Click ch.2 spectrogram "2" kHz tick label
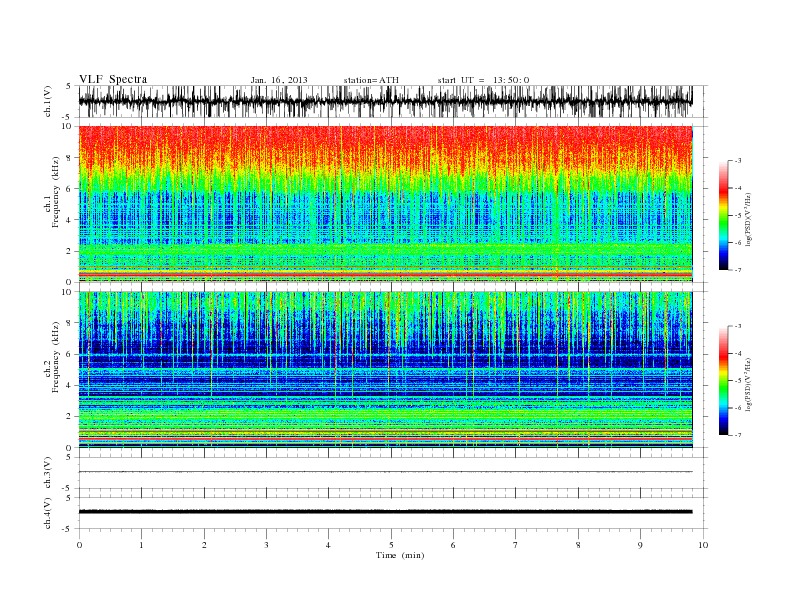 coord(70,417)
